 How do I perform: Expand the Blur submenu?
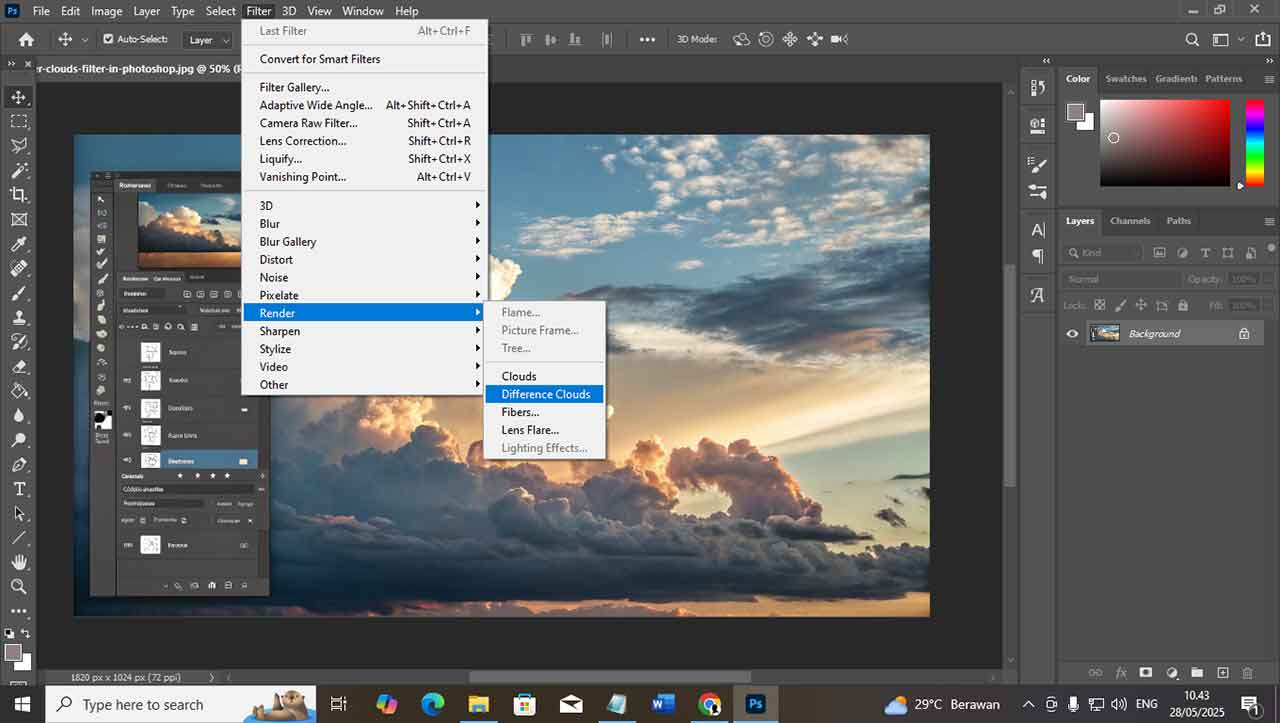[365, 224]
